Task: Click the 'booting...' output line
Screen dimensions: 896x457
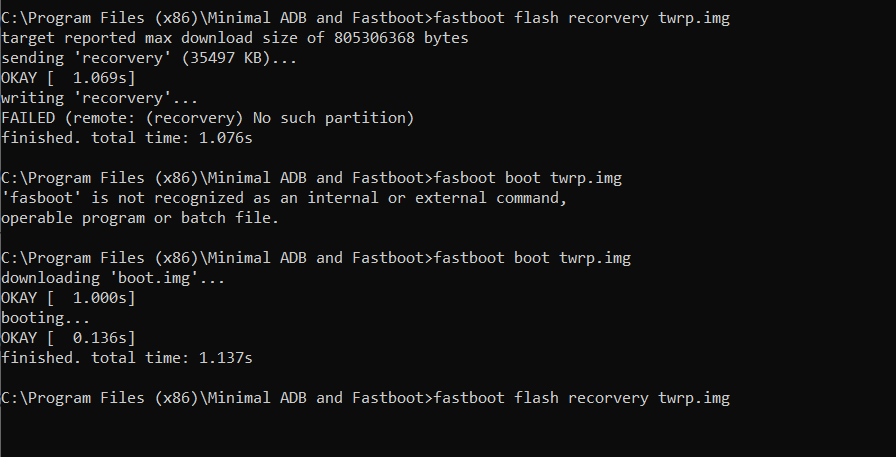Action: pos(46,318)
